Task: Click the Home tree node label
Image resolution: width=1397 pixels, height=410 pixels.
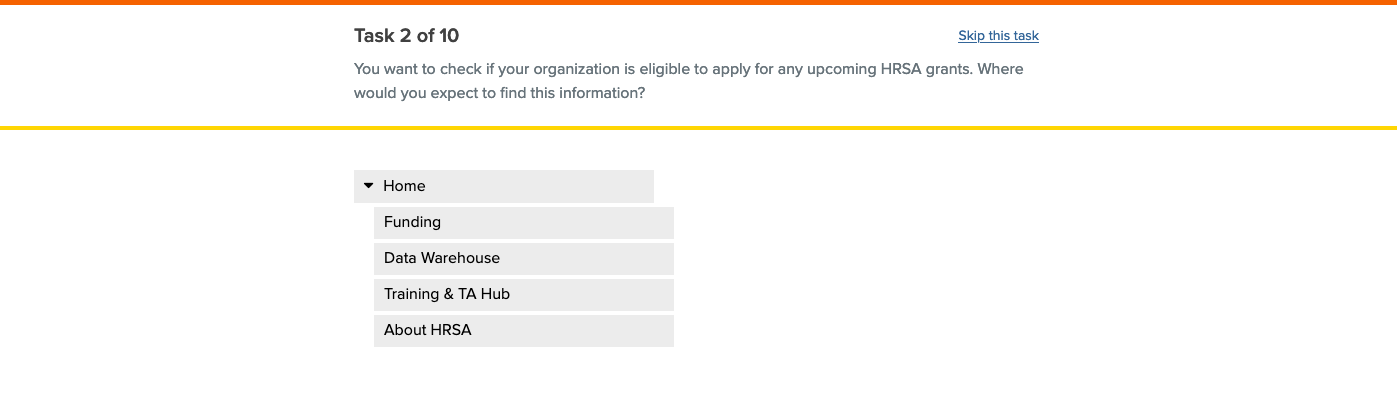Action: (404, 186)
